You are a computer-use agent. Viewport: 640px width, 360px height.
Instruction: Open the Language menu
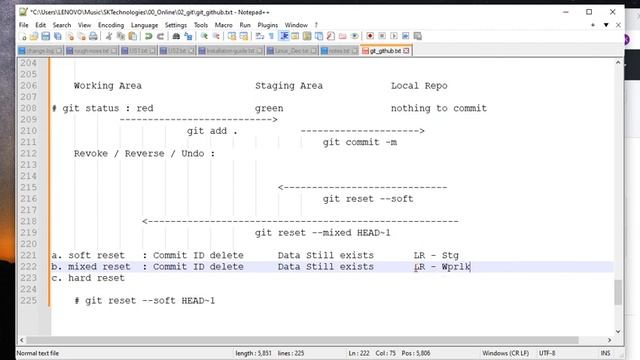tap(144, 25)
